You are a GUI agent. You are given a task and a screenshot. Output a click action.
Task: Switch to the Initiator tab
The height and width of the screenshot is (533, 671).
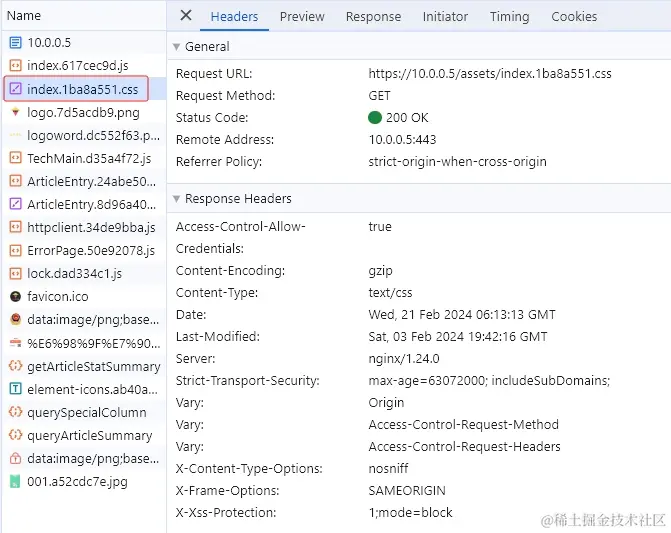(x=445, y=16)
